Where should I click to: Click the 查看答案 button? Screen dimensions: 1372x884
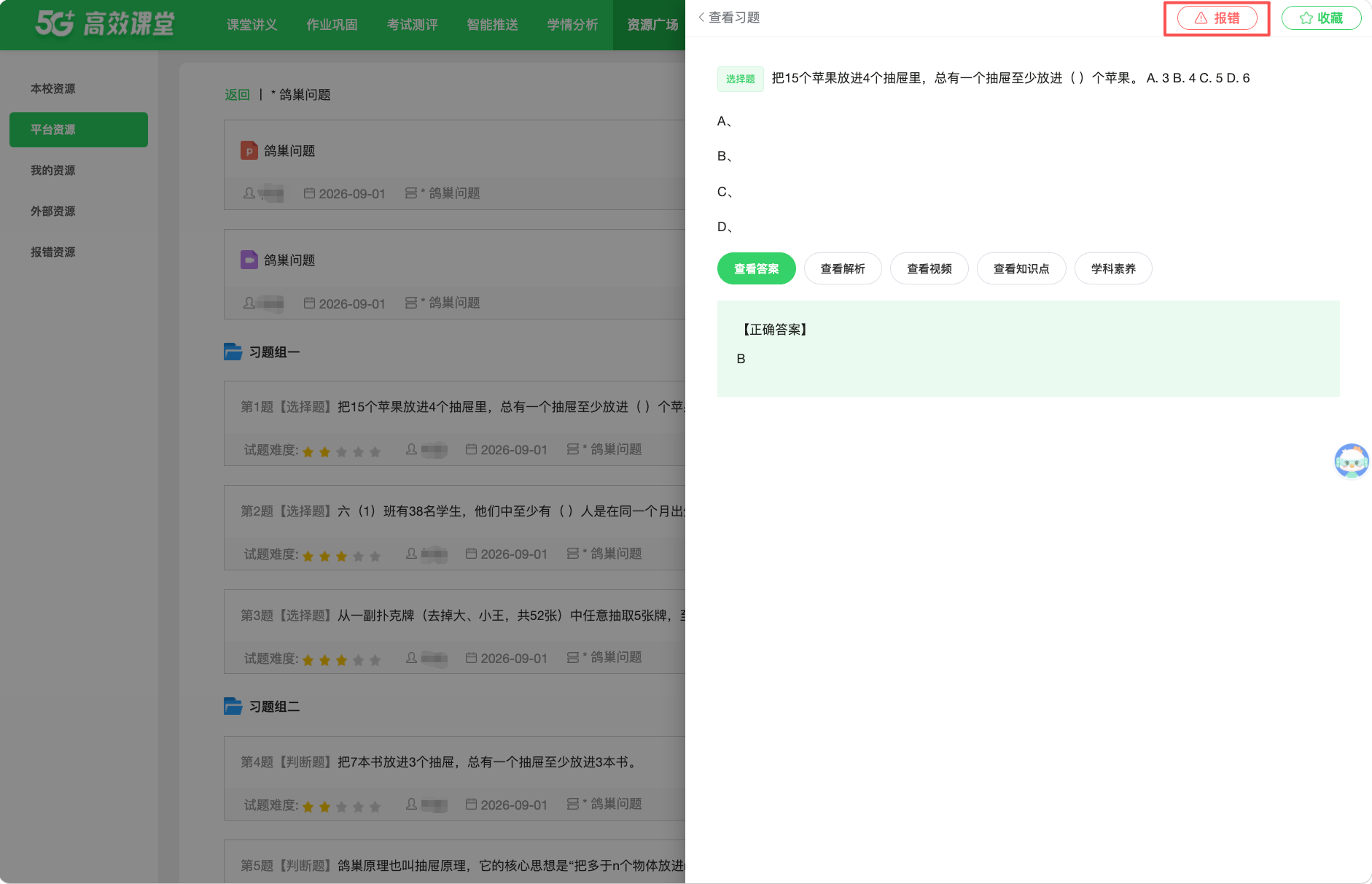point(756,268)
